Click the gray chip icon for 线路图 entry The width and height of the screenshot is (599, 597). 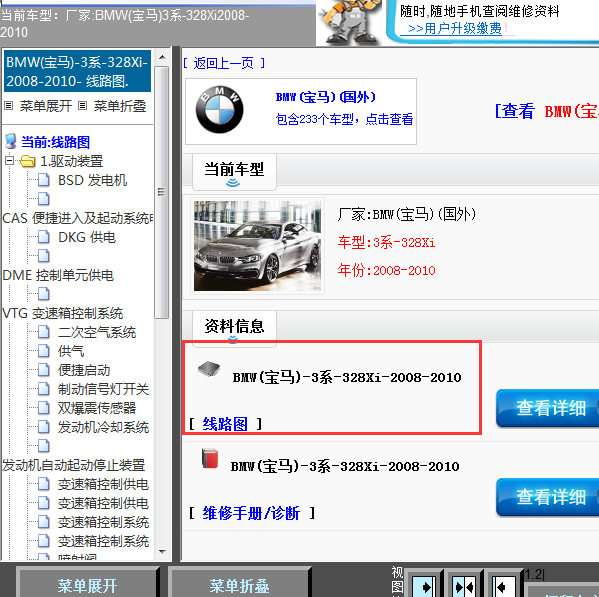209,369
